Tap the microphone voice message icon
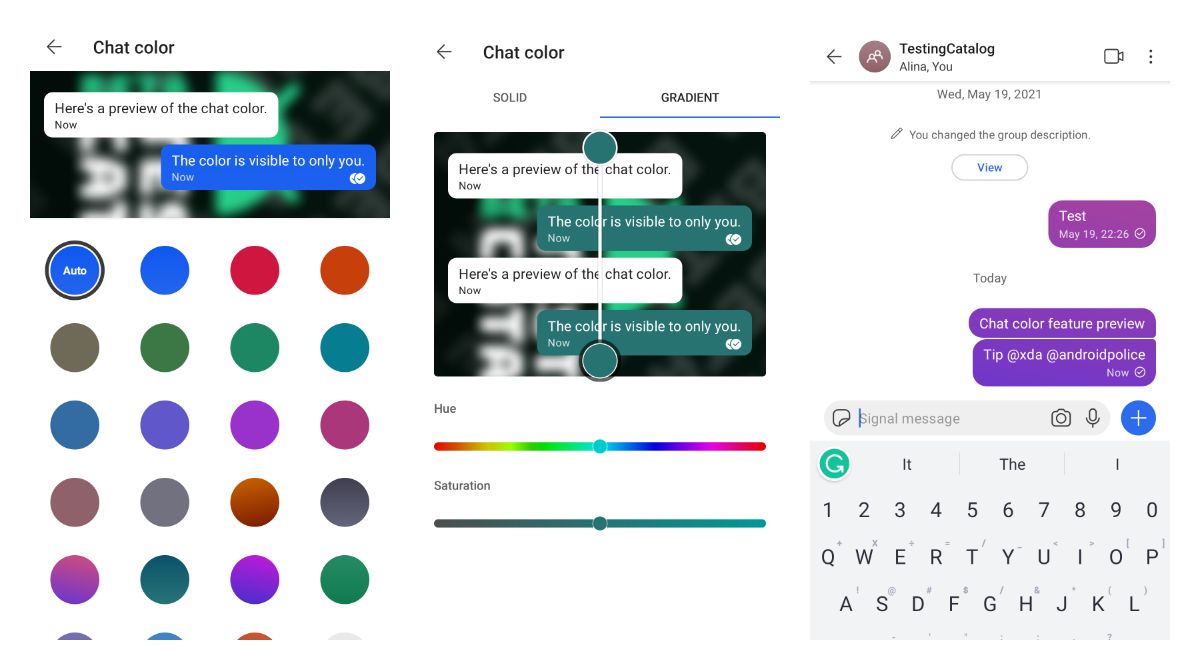Screen dimensions: 1200x670 pos(1093,418)
